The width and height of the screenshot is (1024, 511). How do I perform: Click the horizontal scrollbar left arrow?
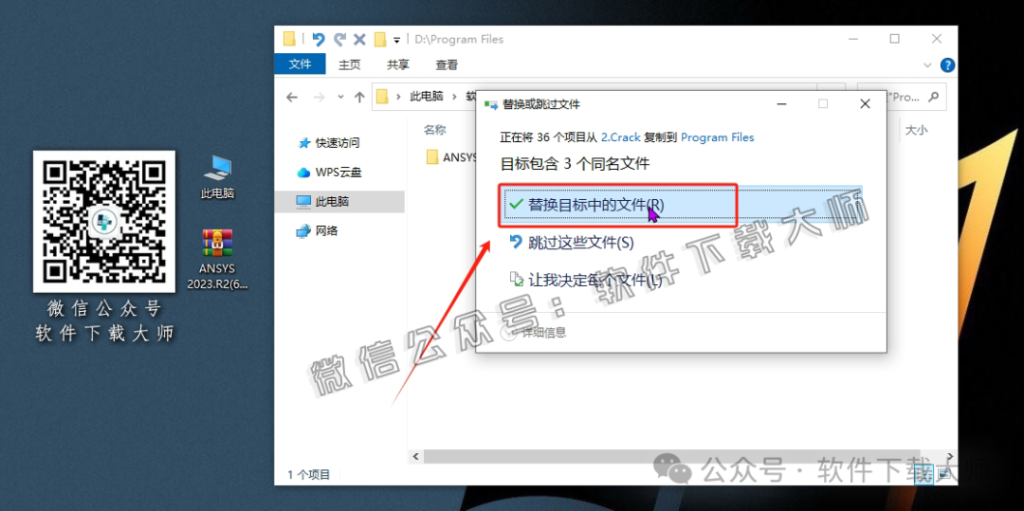(x=416, y=455)
